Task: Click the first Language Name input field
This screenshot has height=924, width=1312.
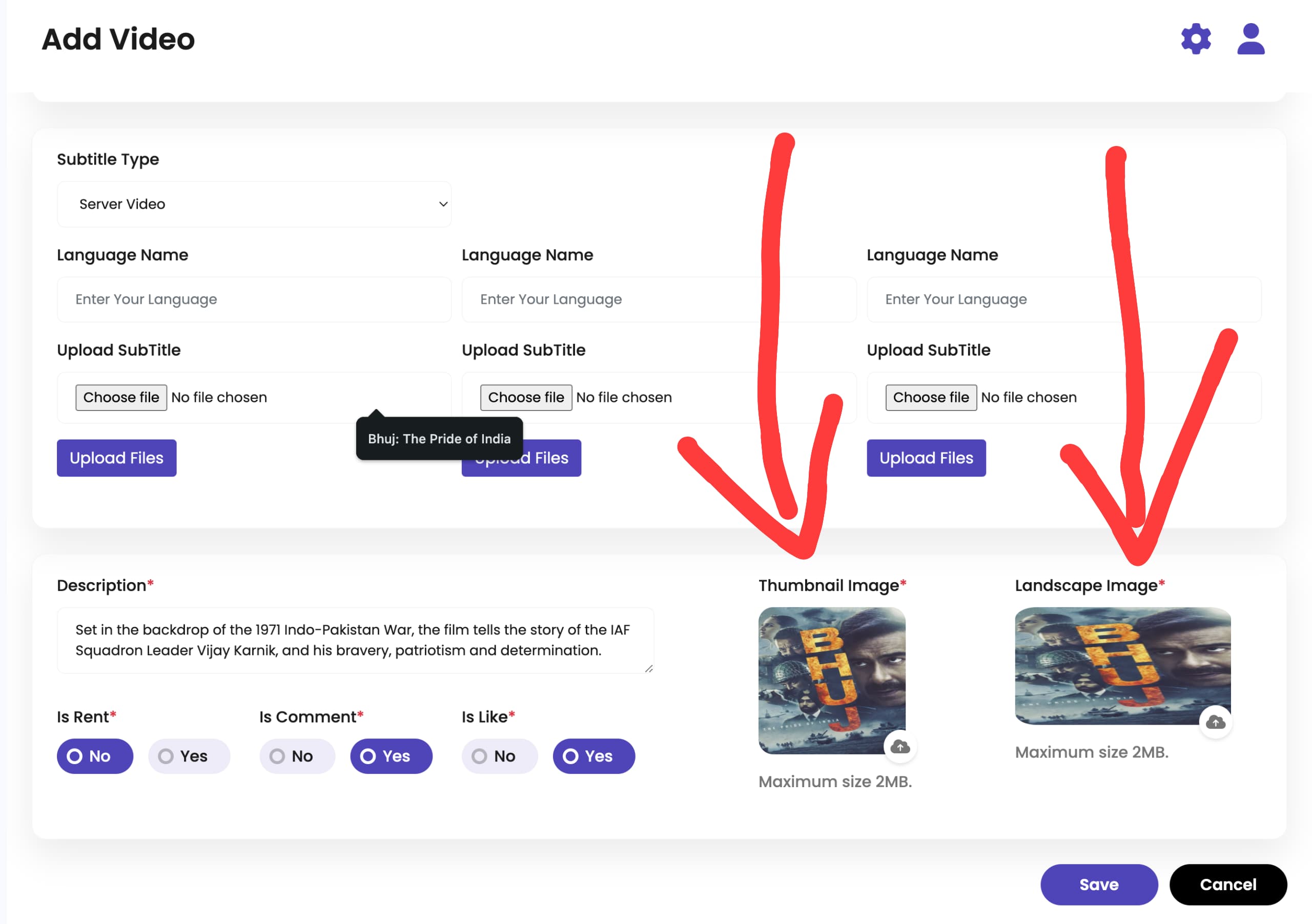Action: [254, 299]
